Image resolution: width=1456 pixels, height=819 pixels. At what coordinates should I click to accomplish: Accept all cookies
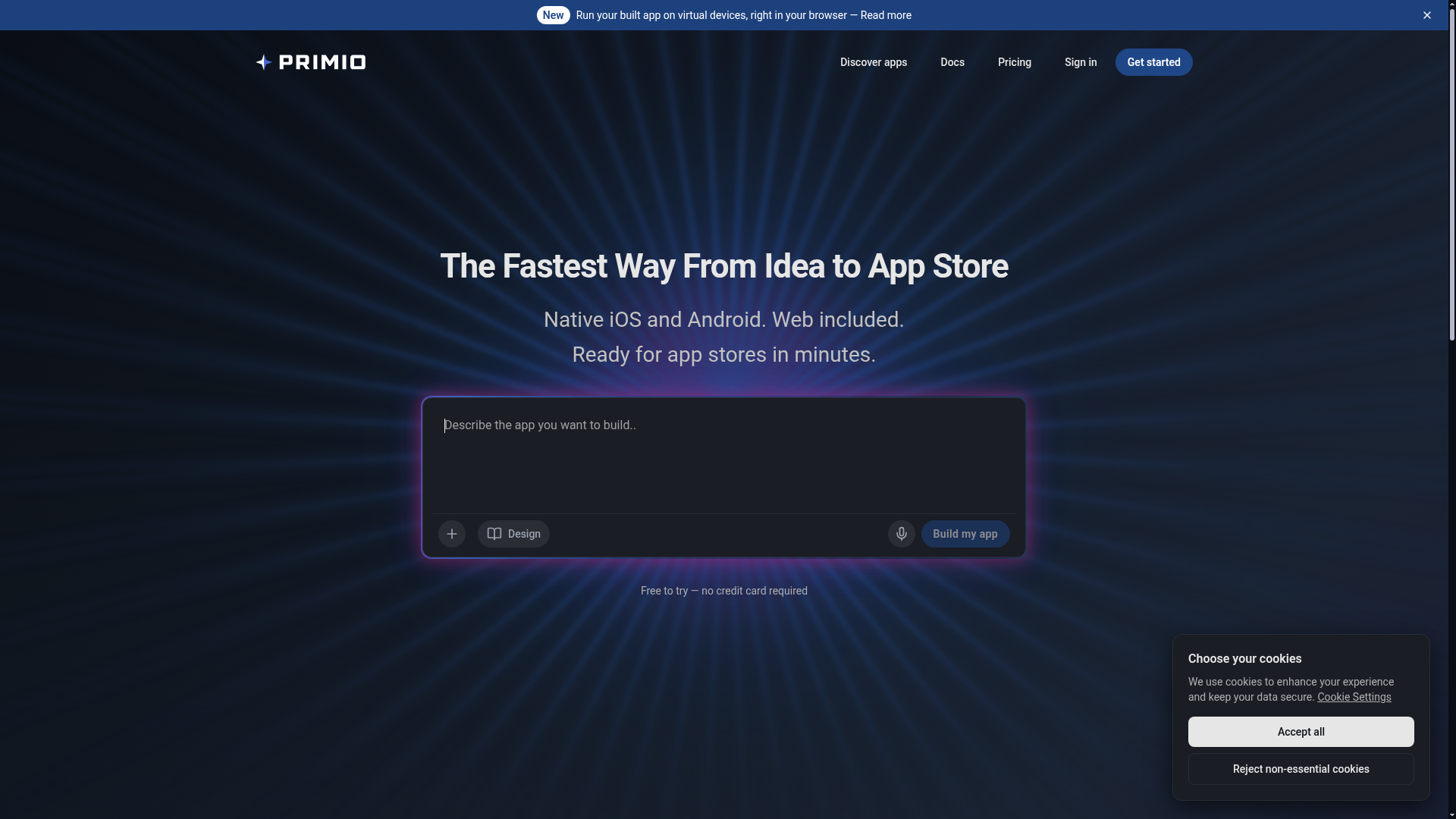[1301, 732]
